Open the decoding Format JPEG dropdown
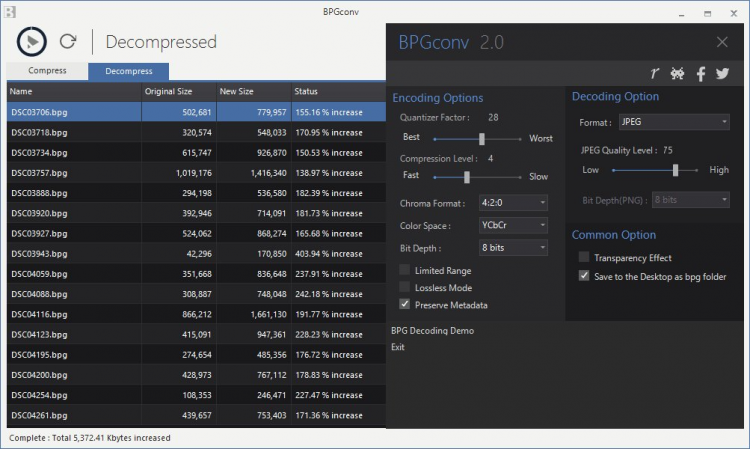This screenshot has height=449, width=750. (x=674, y=122)
